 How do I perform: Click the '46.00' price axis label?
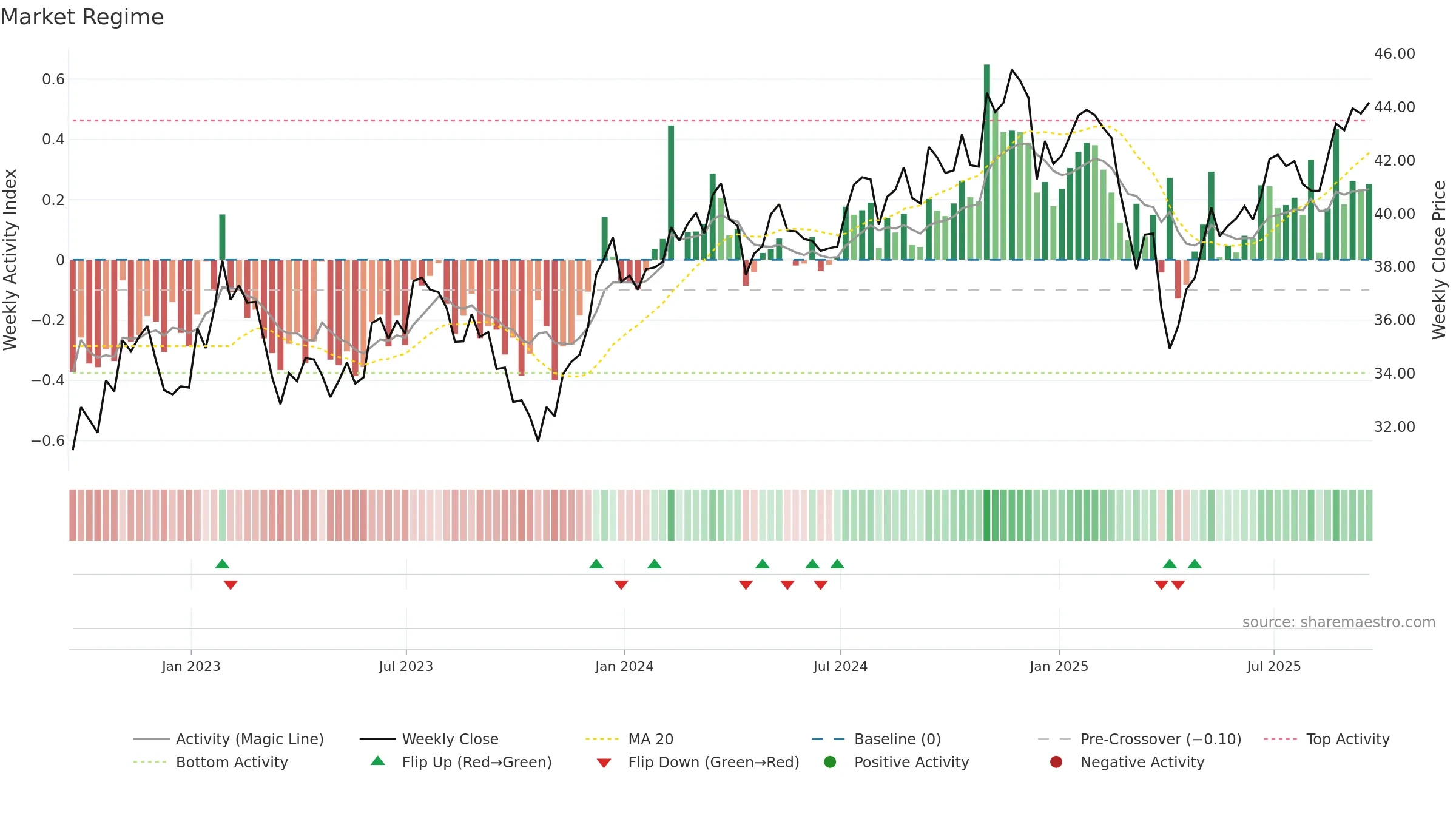click(1395, 54)
